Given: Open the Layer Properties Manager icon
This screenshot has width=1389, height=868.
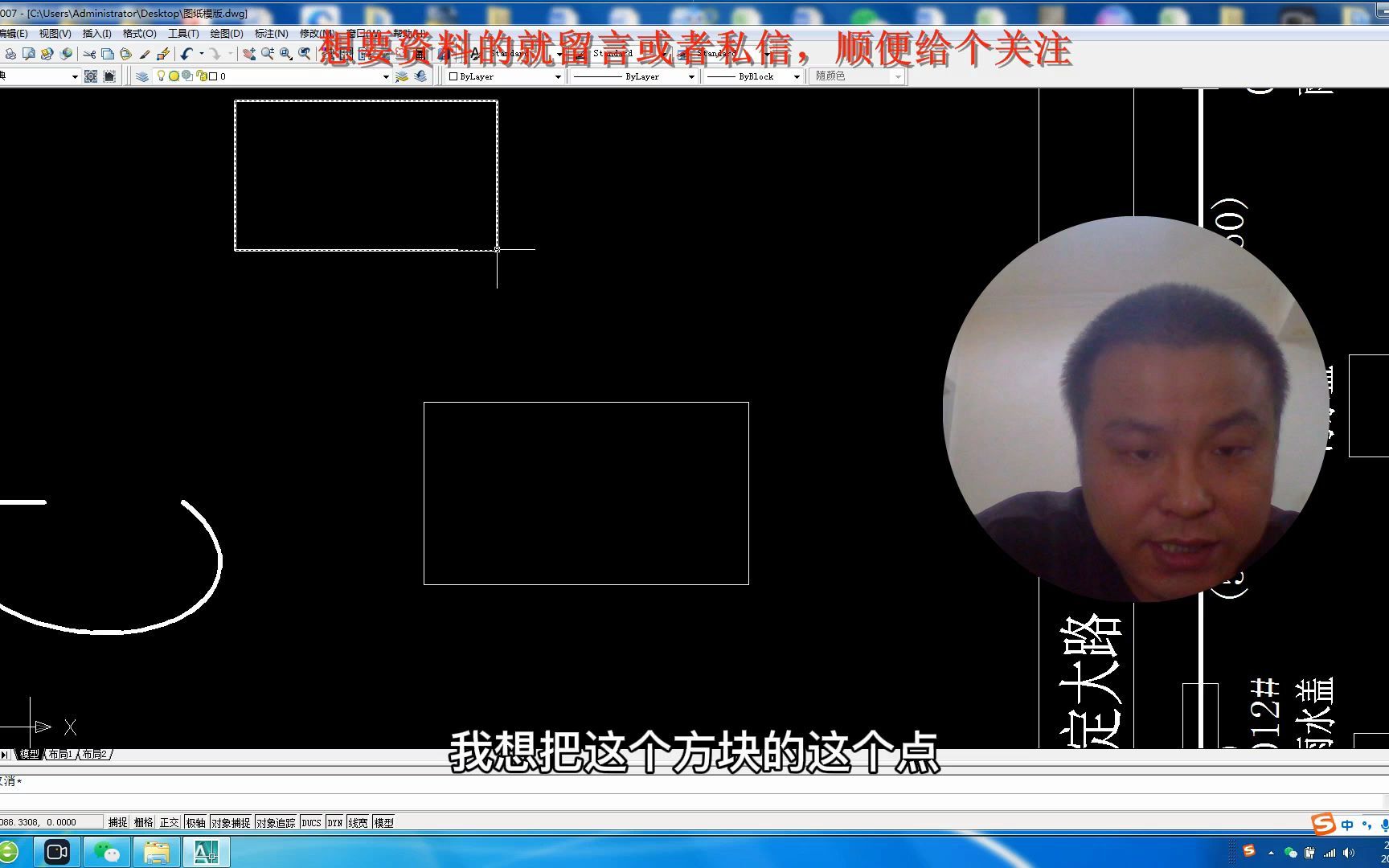Looking at the screenshot, I should point(141,76).
